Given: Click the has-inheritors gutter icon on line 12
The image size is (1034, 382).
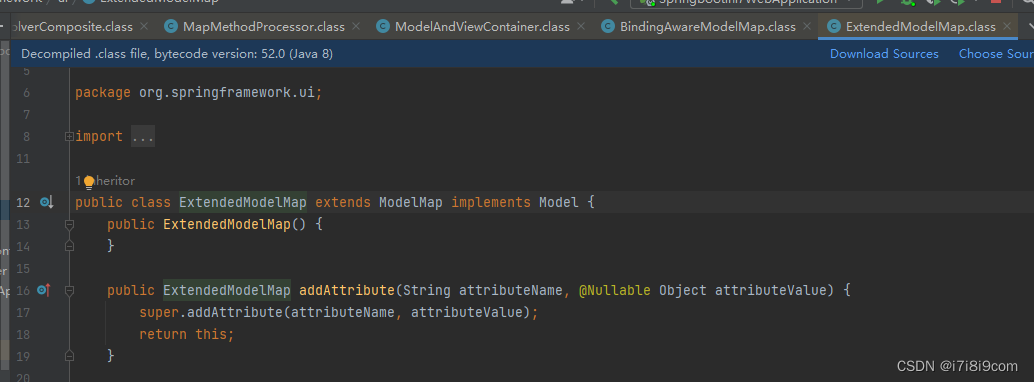Looking at the screenshot, I should (46, 203).
